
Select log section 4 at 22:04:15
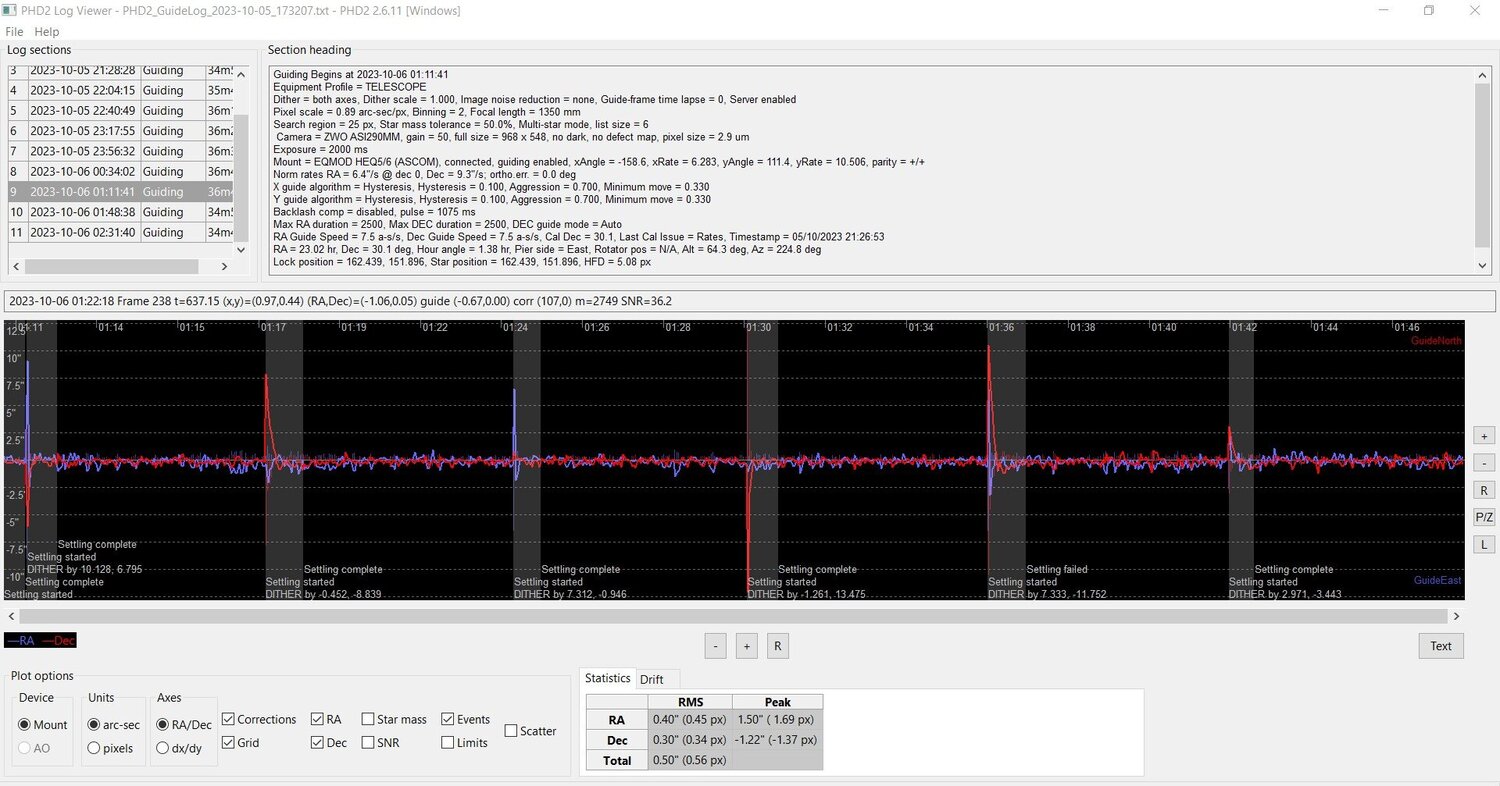[x=120, y=90]
